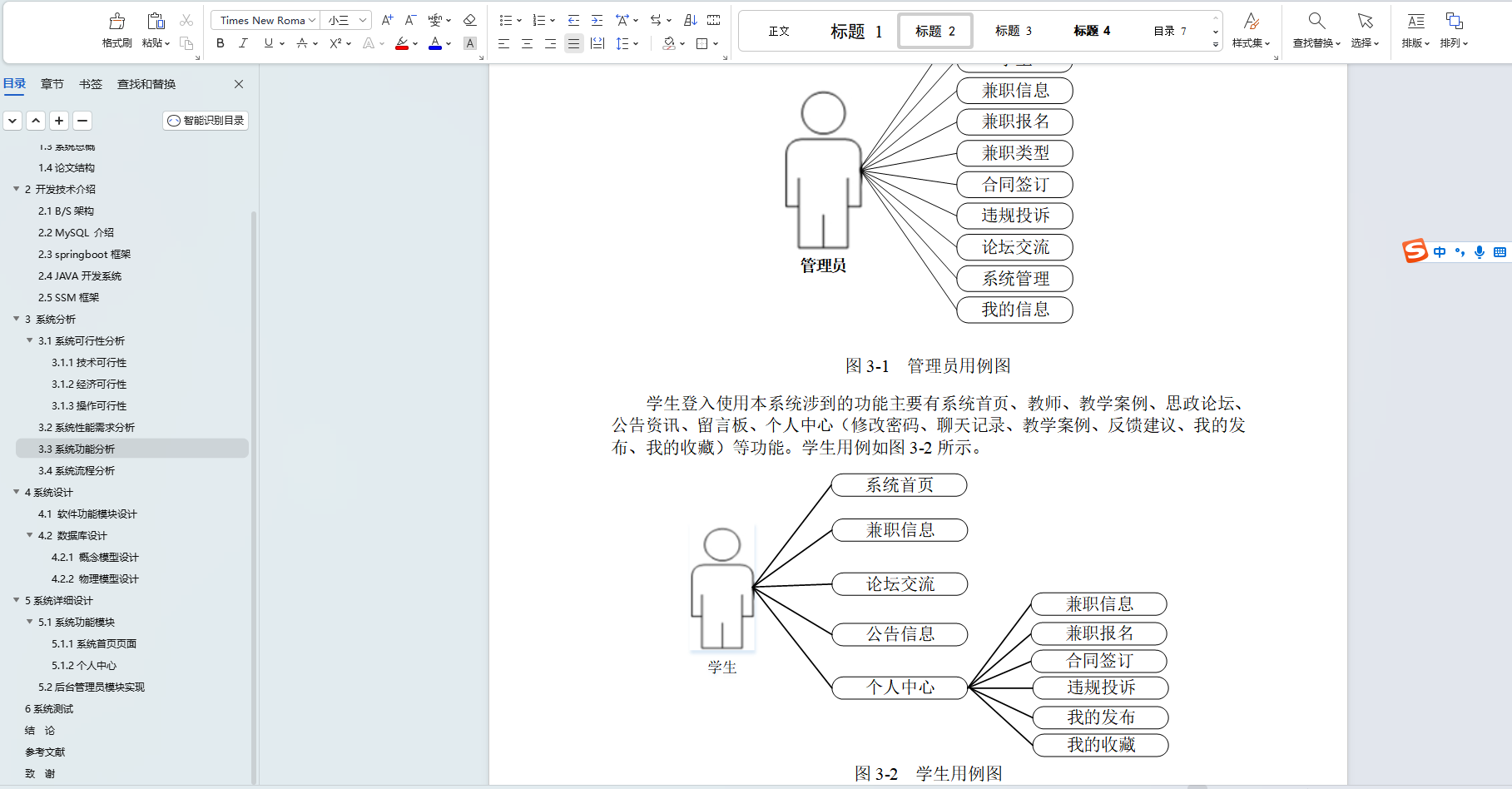Collapse the 5.1 系统功能模块 node
The height and width of the screenshot is (789, 1512).
(30, 622)
